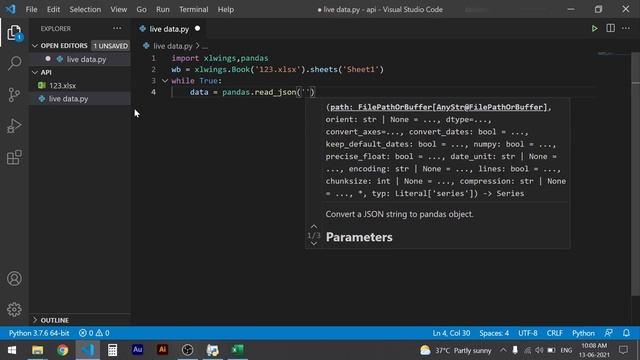Open the File menu

[x=31, y=9]
